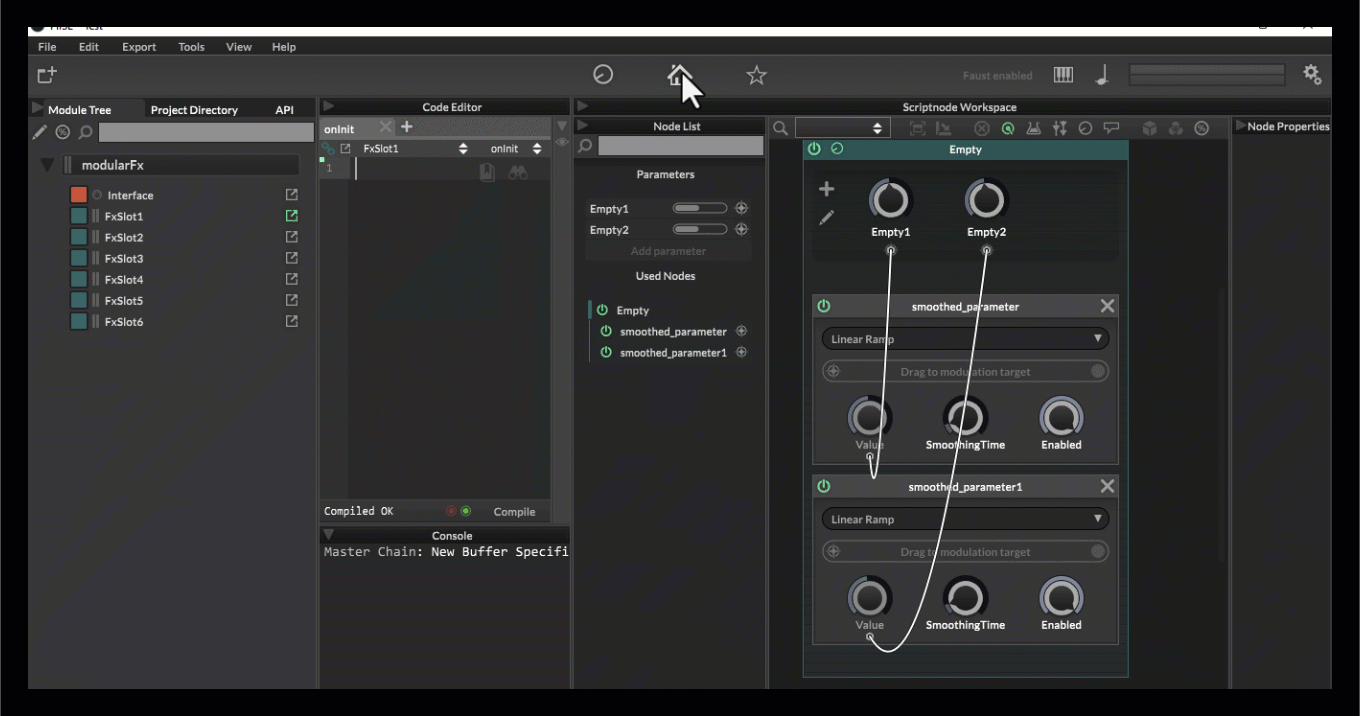Viewport: 1360px width, 716px height.
Task: Click the target icon next to Empty2 parameter
Action: point(741,229)
